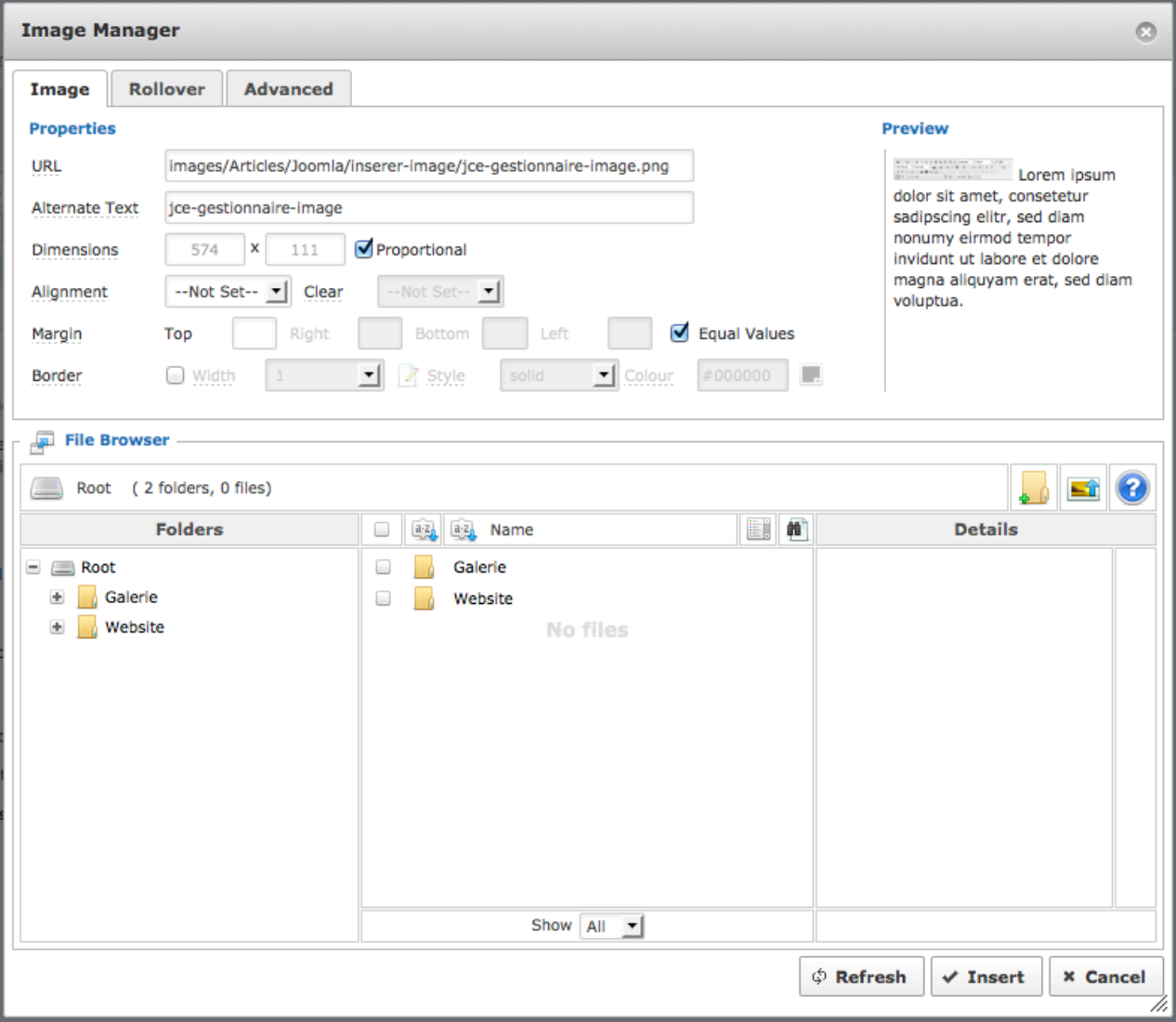Viewport: 1176px width, 1022px height.
Task: Click the Website folder icon in file list
Action: pyautogui.click(x=425, y=598)
